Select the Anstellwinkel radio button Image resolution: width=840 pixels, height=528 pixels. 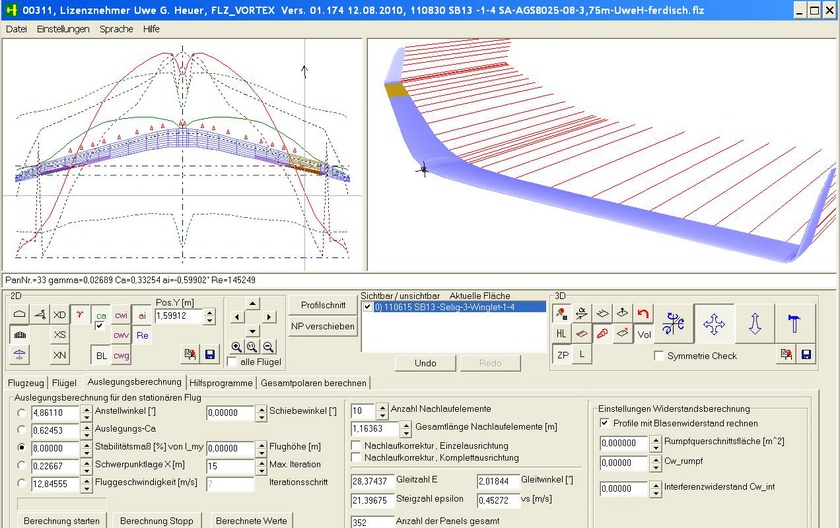point(22,413)
